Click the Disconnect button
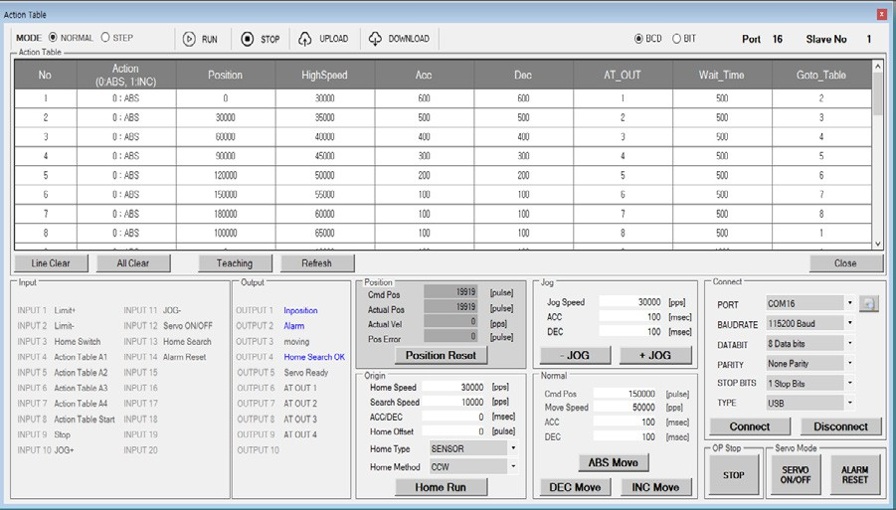Image resolution: width=896 pixels, height=510 pixels. point(841,427)
